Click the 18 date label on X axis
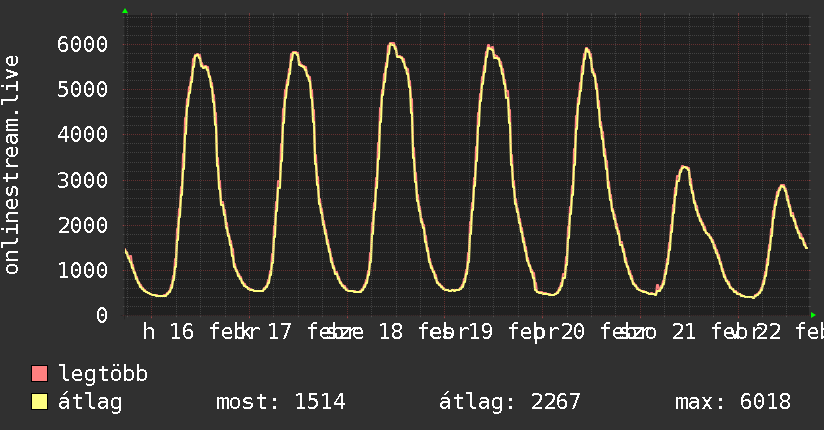 point(390,332)
